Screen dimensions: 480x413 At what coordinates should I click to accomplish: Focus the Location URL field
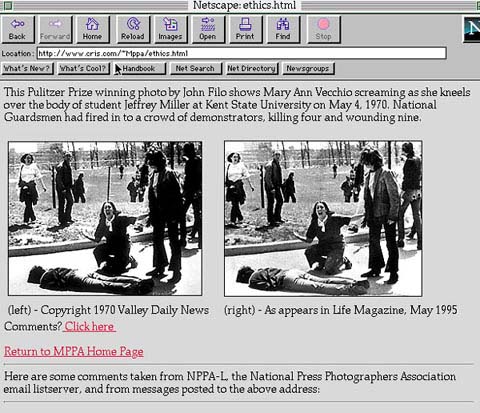(x=242, y=53)
